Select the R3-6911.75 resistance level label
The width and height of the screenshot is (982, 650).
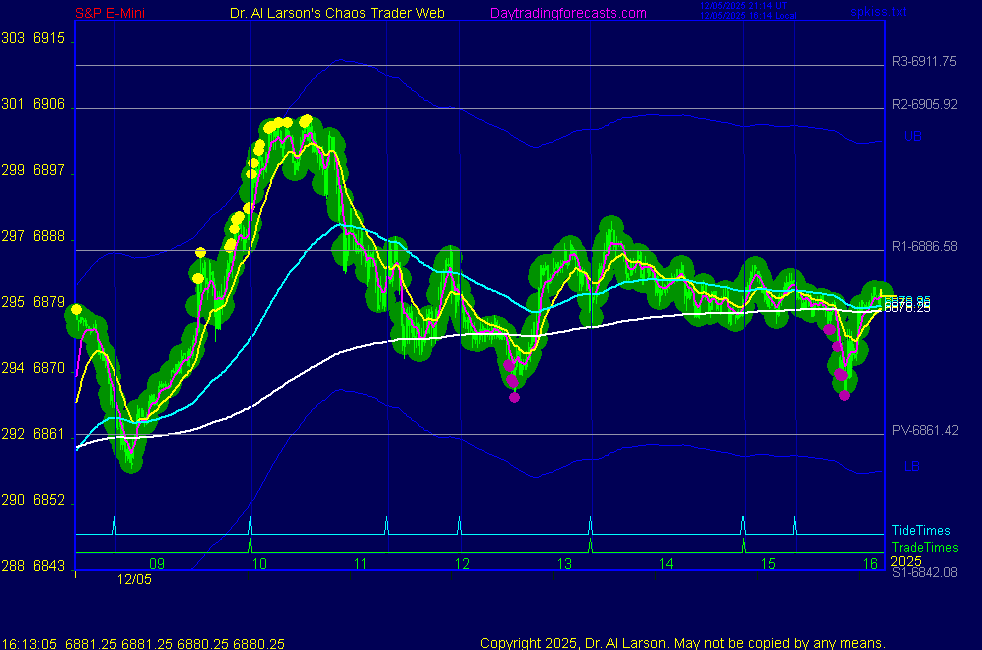coord(924,62)
